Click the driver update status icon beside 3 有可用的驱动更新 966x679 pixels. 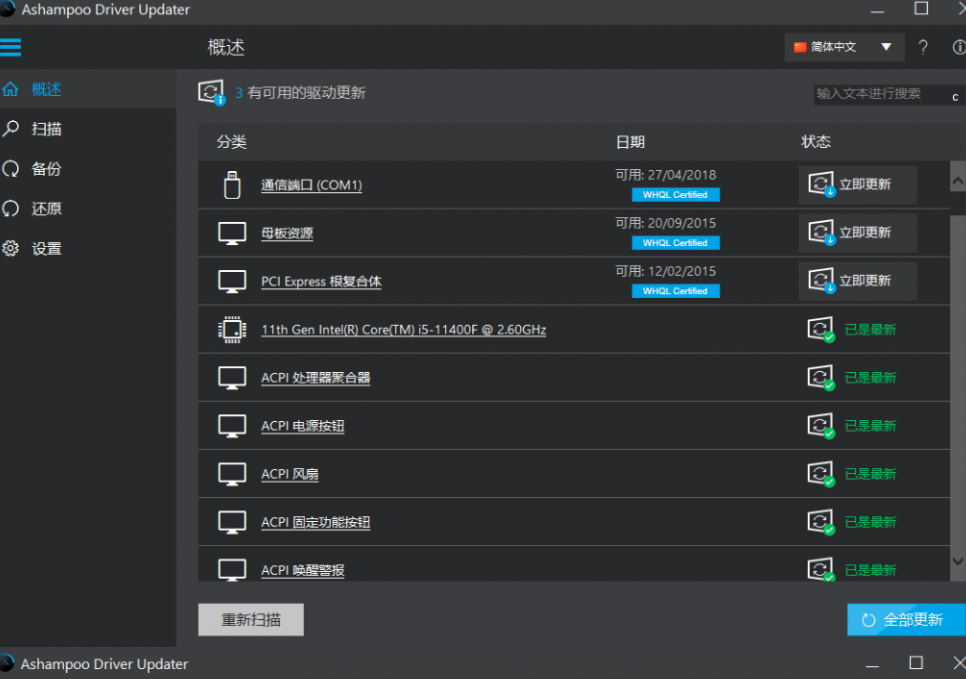[x=210, y=91]
